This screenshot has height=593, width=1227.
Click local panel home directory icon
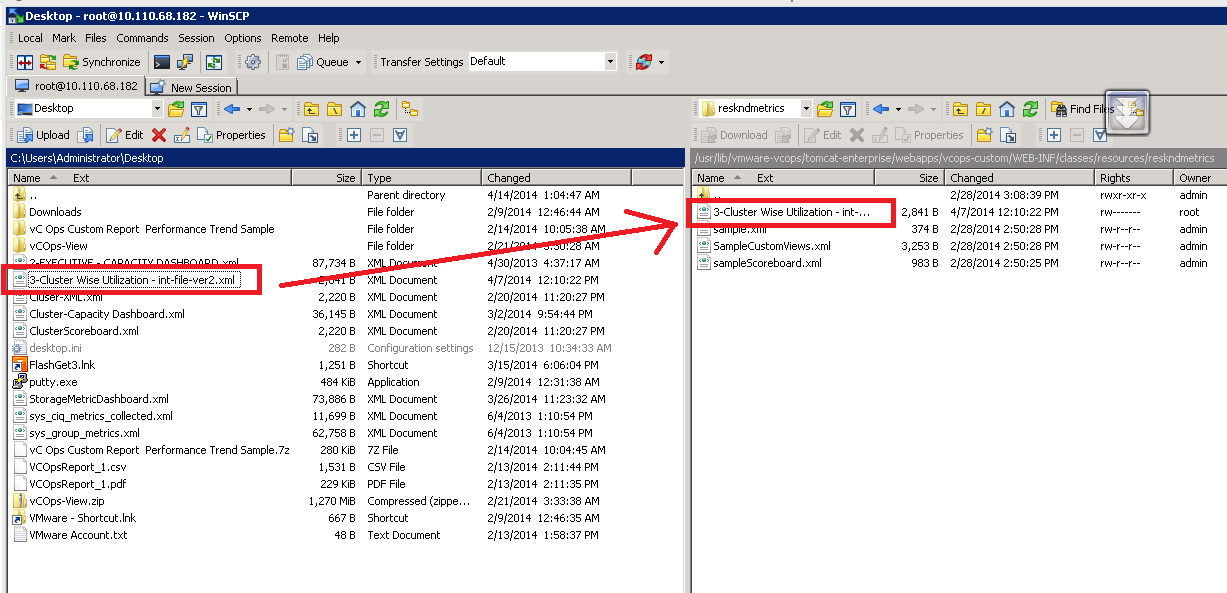coord(357,109)
